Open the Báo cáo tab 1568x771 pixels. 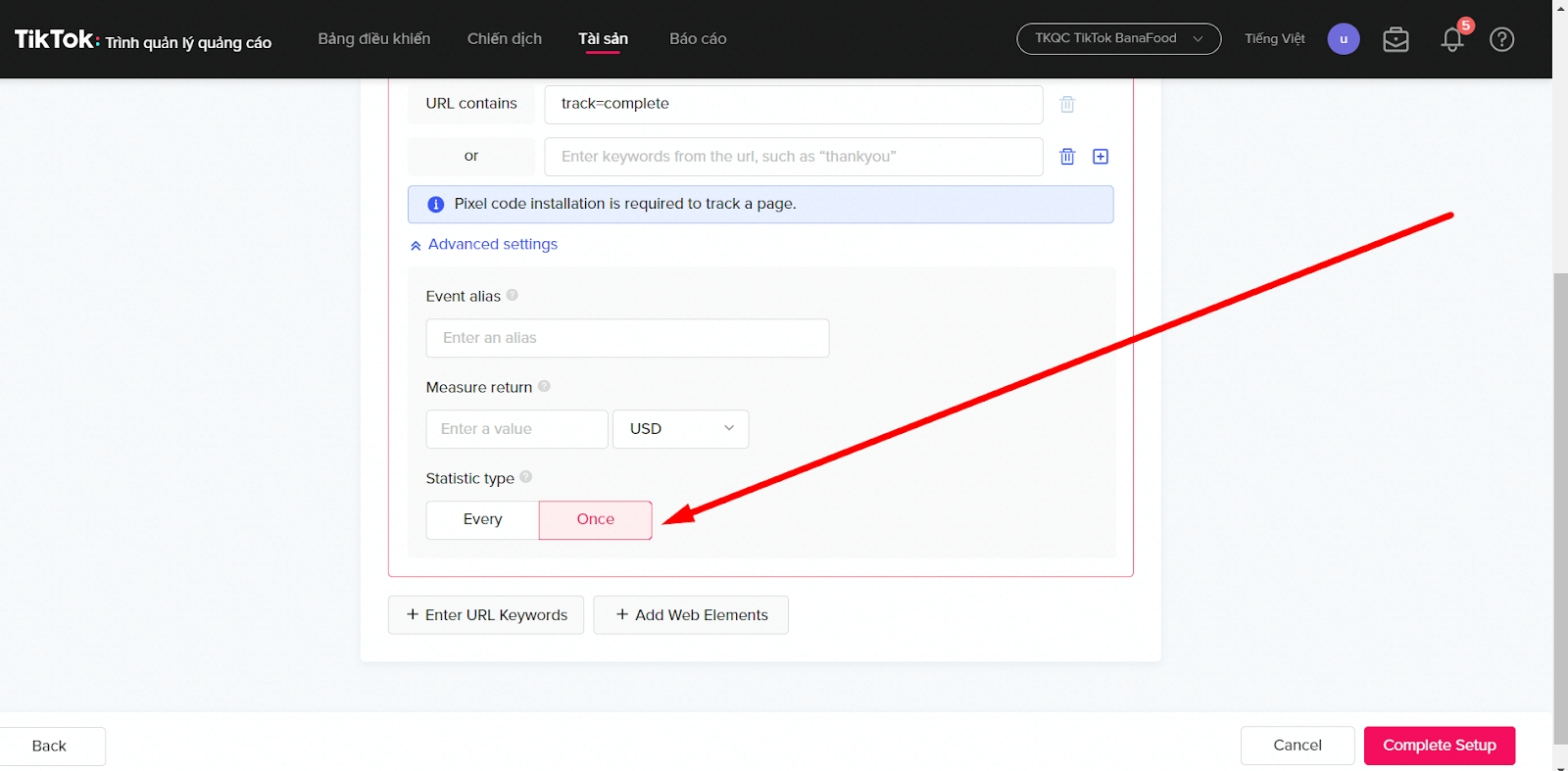(698, 39)
